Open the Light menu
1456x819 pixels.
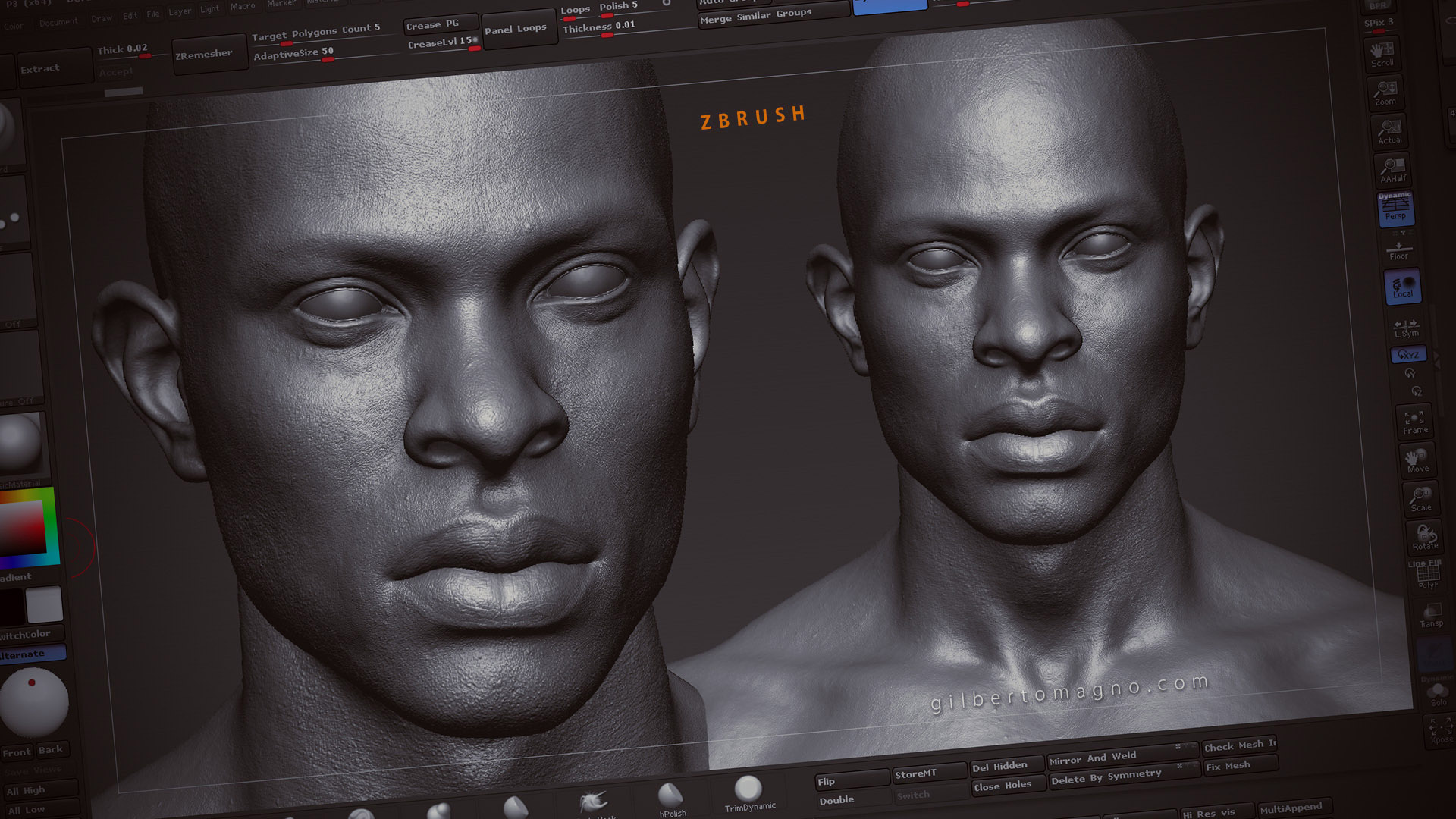[x=210, y=9]
